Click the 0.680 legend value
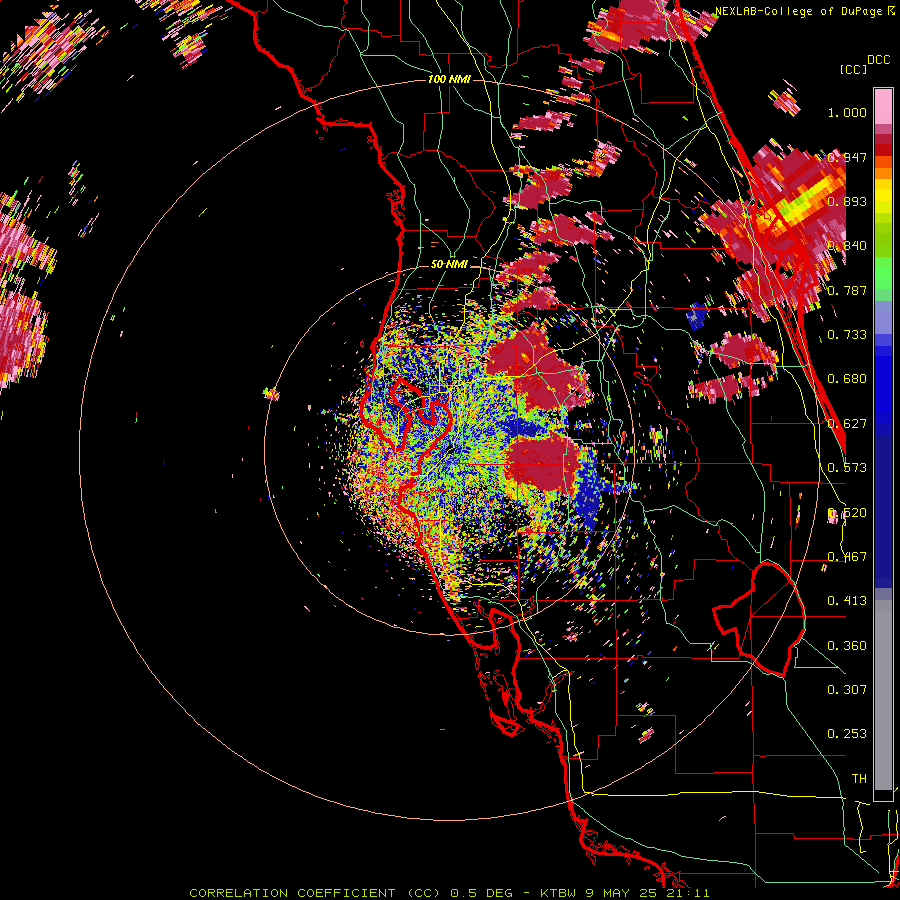900x900 pixels. [847, 379]
